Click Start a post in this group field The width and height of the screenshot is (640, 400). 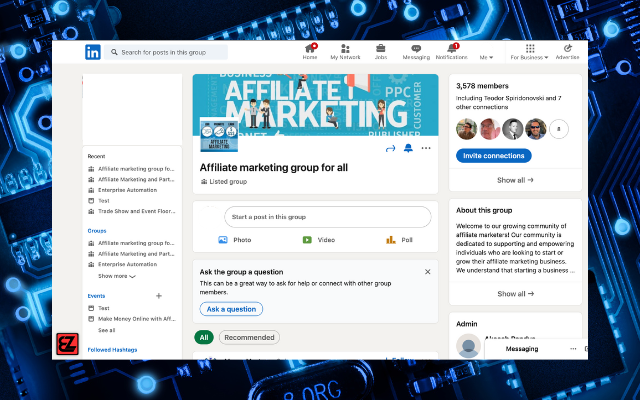pyautogui.click(x=327, y=217)
